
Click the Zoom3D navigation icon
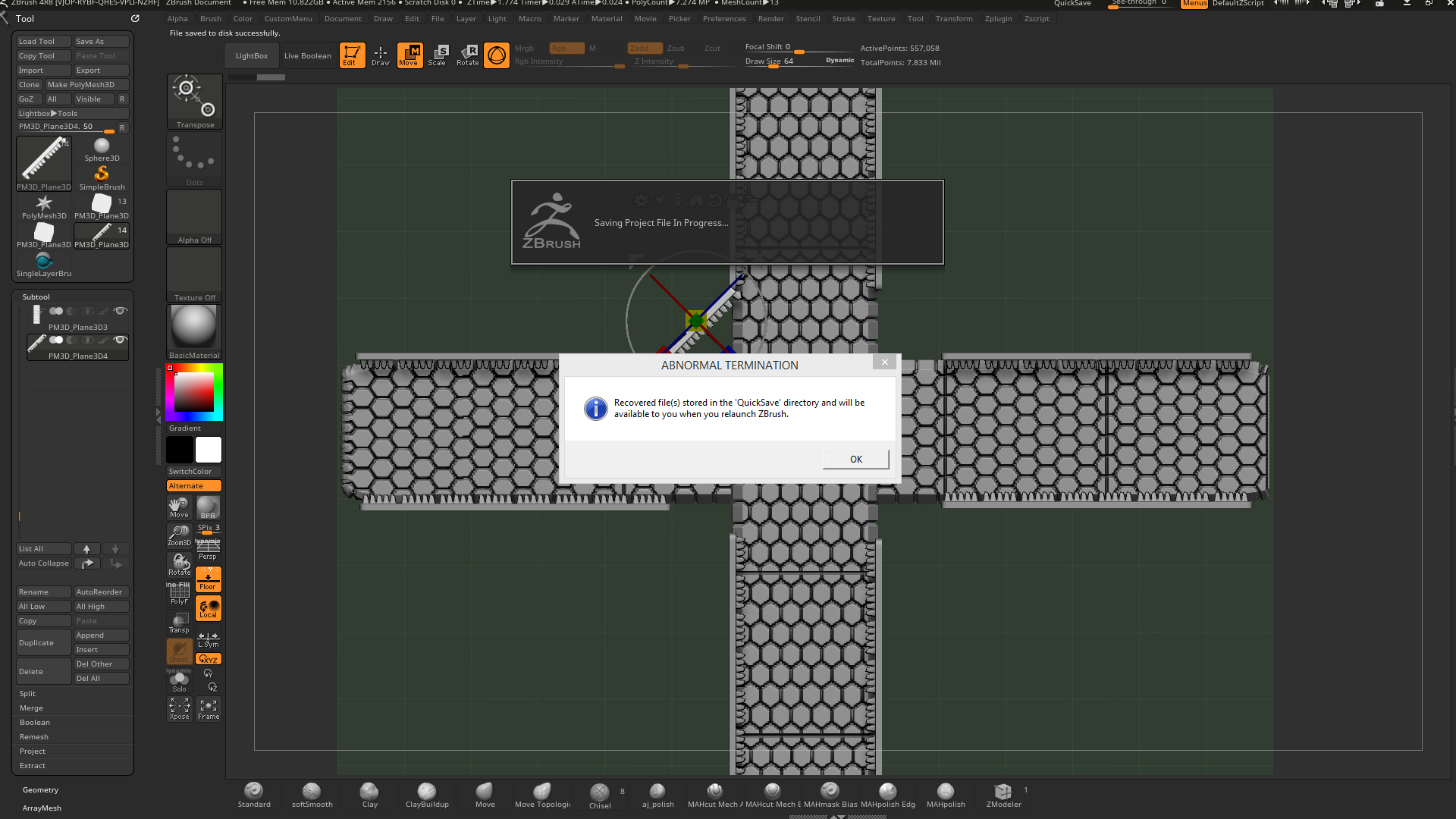pos(180,536)
